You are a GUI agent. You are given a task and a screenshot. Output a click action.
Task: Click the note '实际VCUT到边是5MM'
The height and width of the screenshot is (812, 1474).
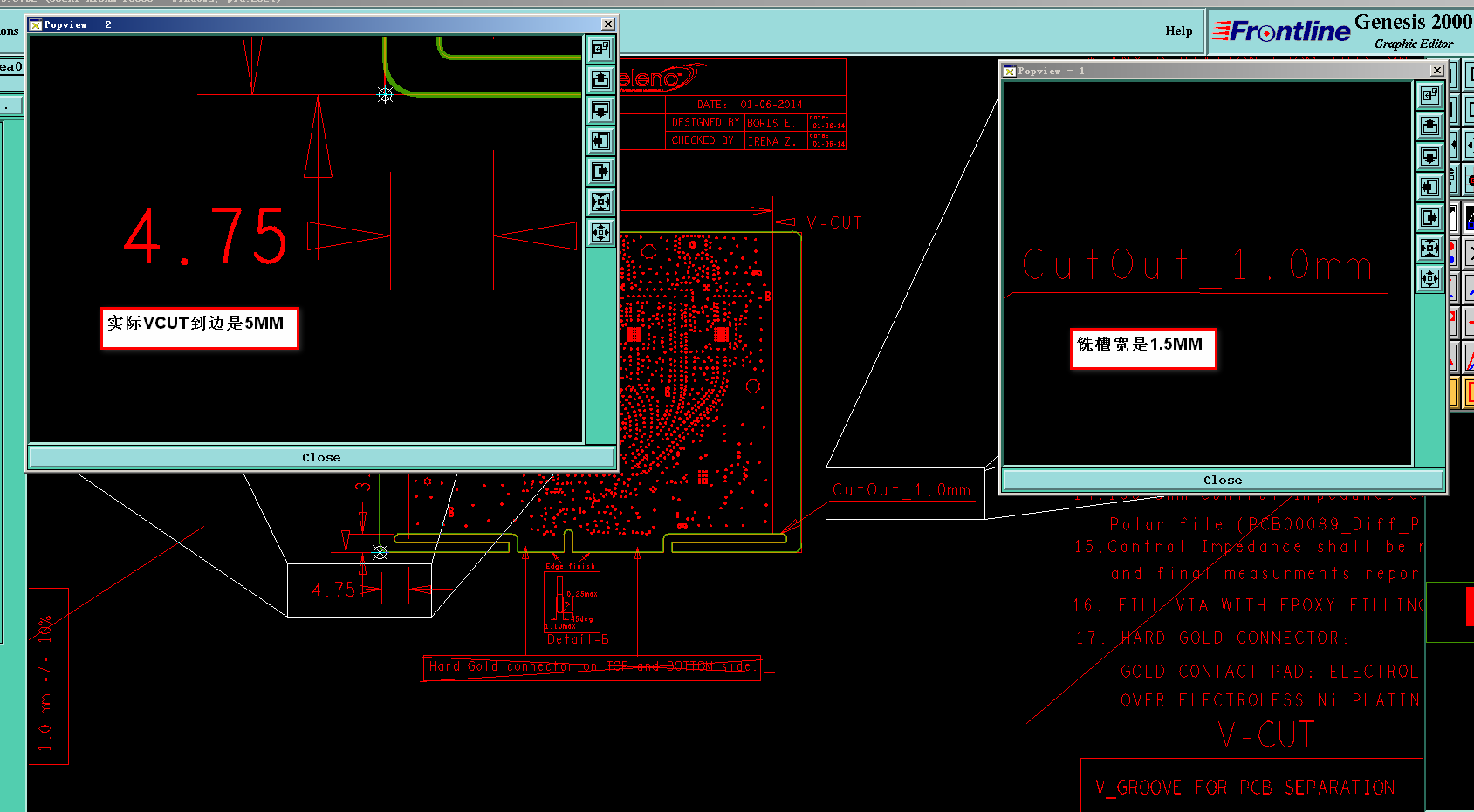(200, 328)
